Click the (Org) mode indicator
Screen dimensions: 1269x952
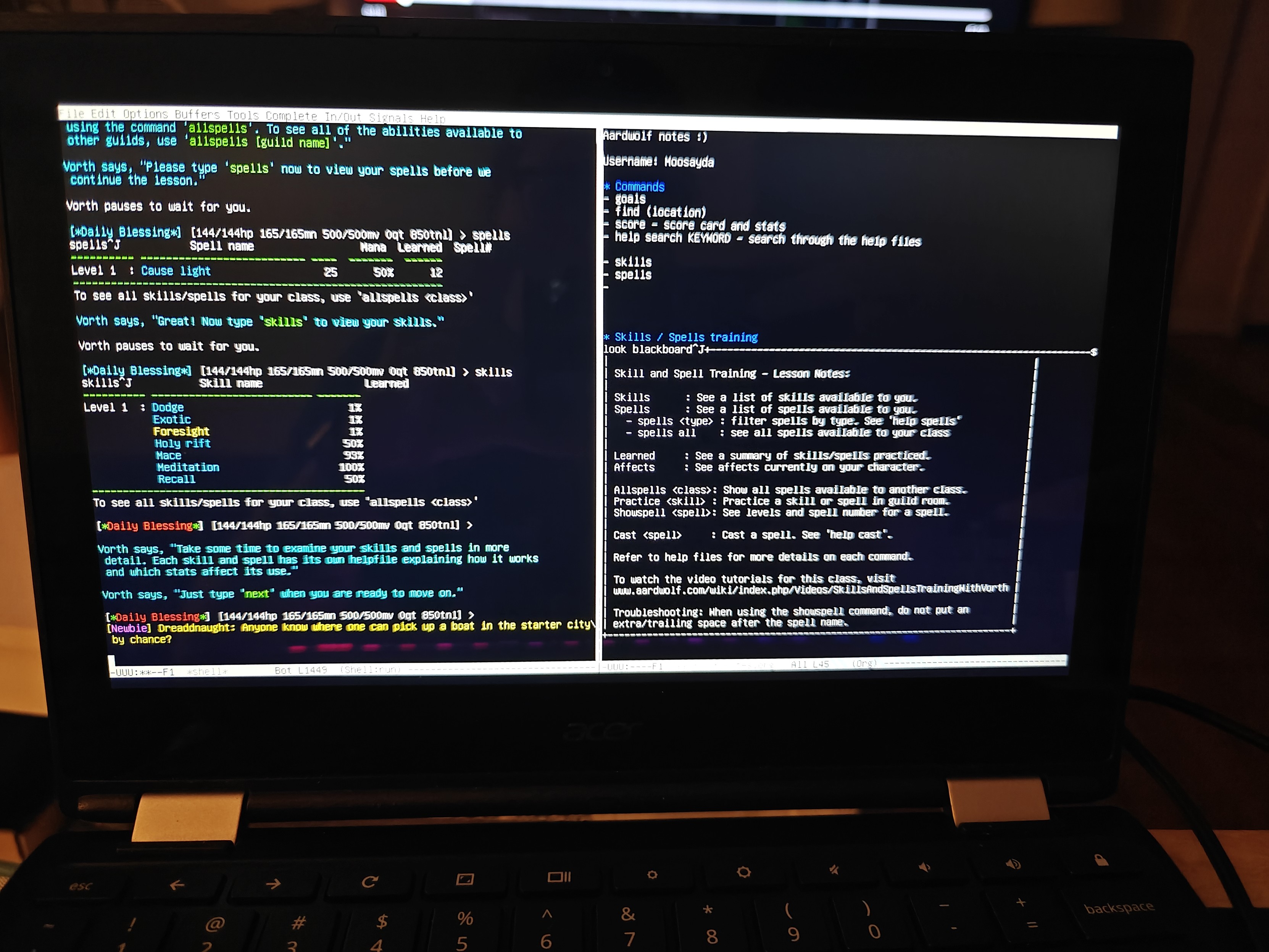[x=864, y=664]
